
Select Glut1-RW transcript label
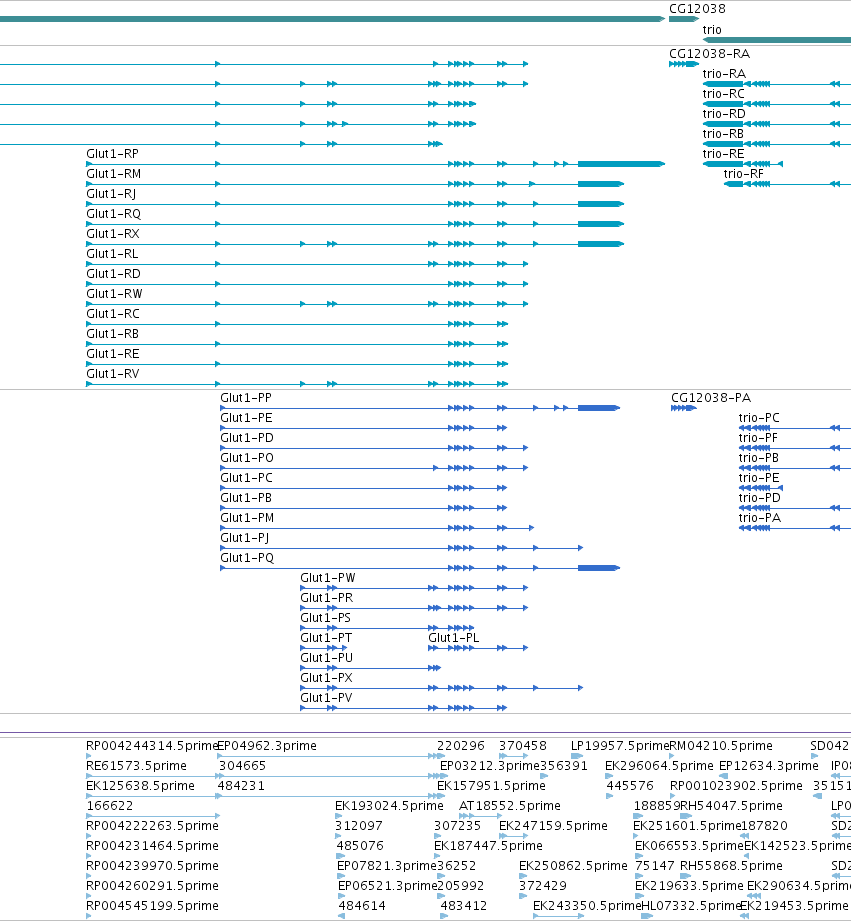click(x=114, y=293)
